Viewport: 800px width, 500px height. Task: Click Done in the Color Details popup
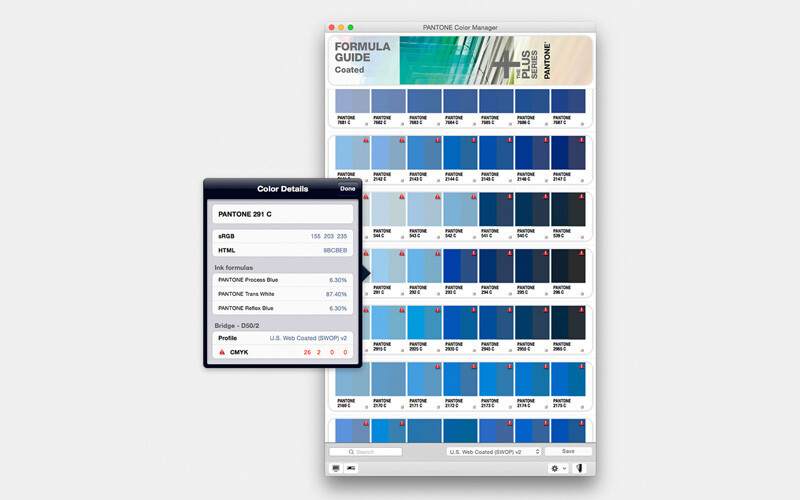(x=347, y=189)
